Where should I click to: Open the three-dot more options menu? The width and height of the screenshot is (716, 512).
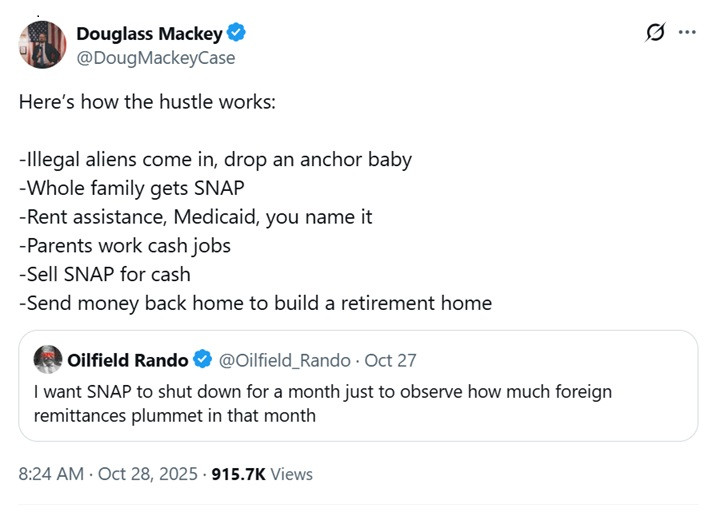pos(686,33)
